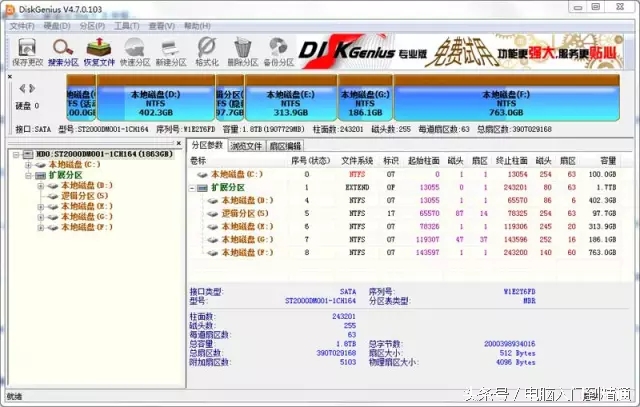Go to previous disk arrow
Viewport: 640px width, 407px height.
22,88
